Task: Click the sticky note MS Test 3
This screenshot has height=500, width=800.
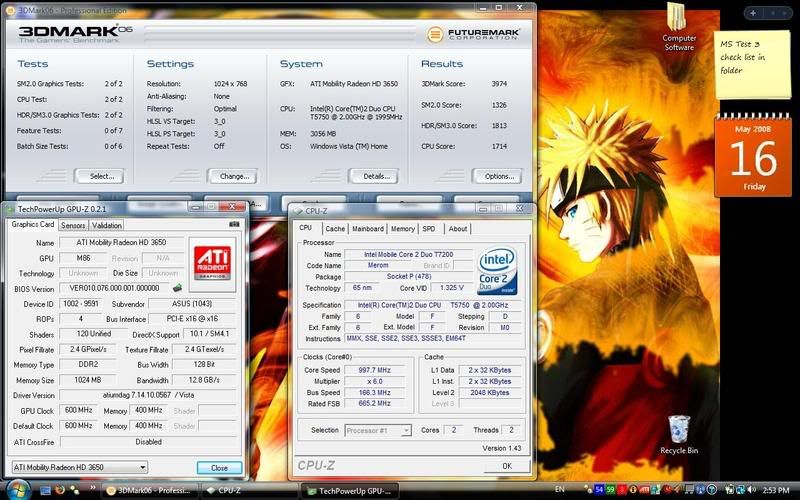Action: [x=752, y=65]
